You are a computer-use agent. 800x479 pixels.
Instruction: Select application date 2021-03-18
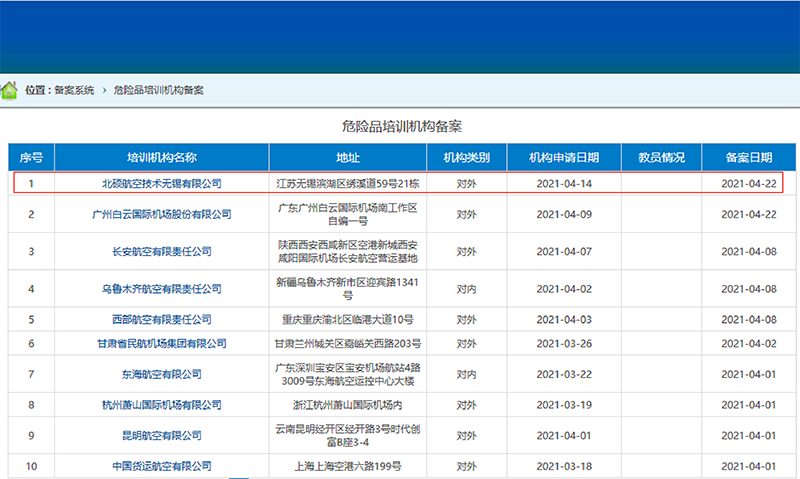coord(564,466)
